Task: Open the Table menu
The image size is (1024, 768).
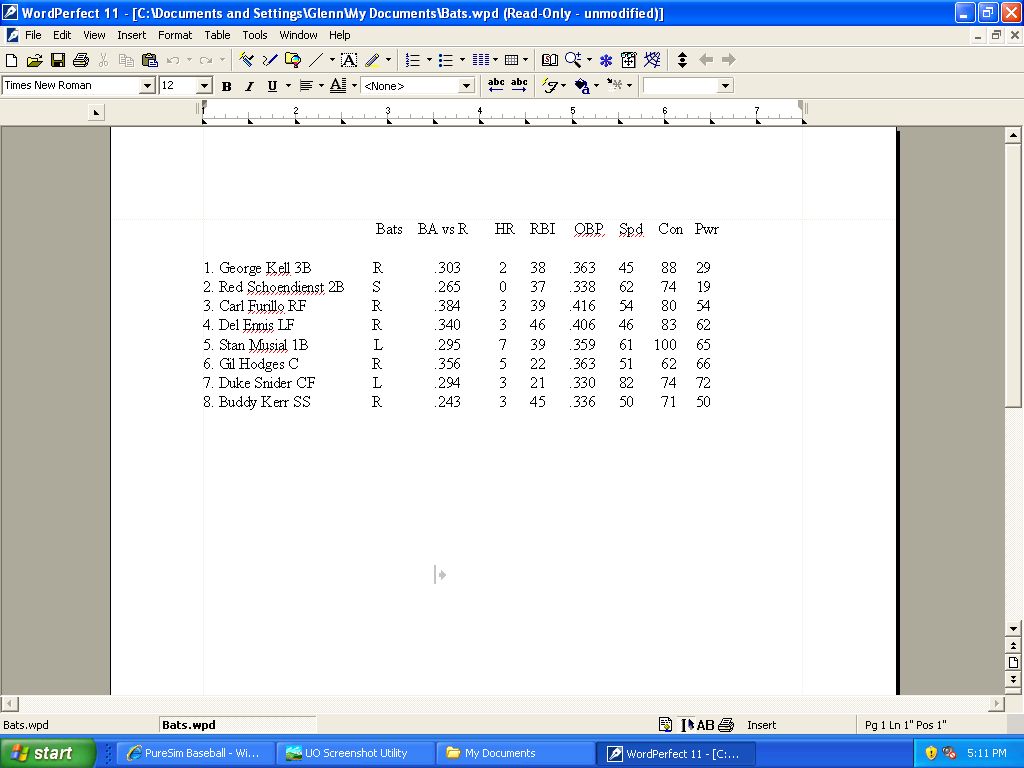Action: tap(217, 35)
